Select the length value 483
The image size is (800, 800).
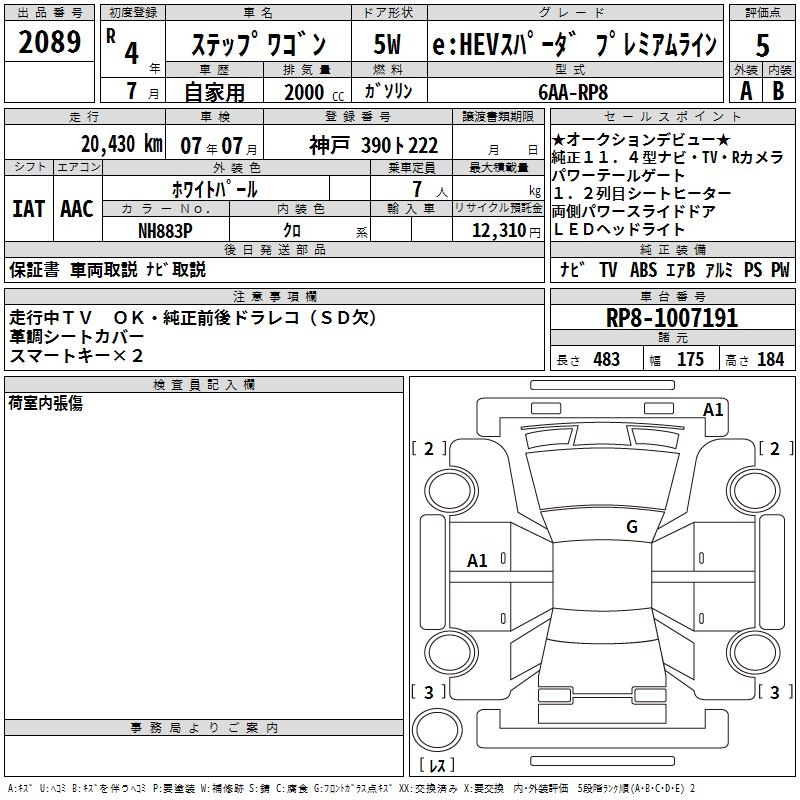click(x=606, y=359)
